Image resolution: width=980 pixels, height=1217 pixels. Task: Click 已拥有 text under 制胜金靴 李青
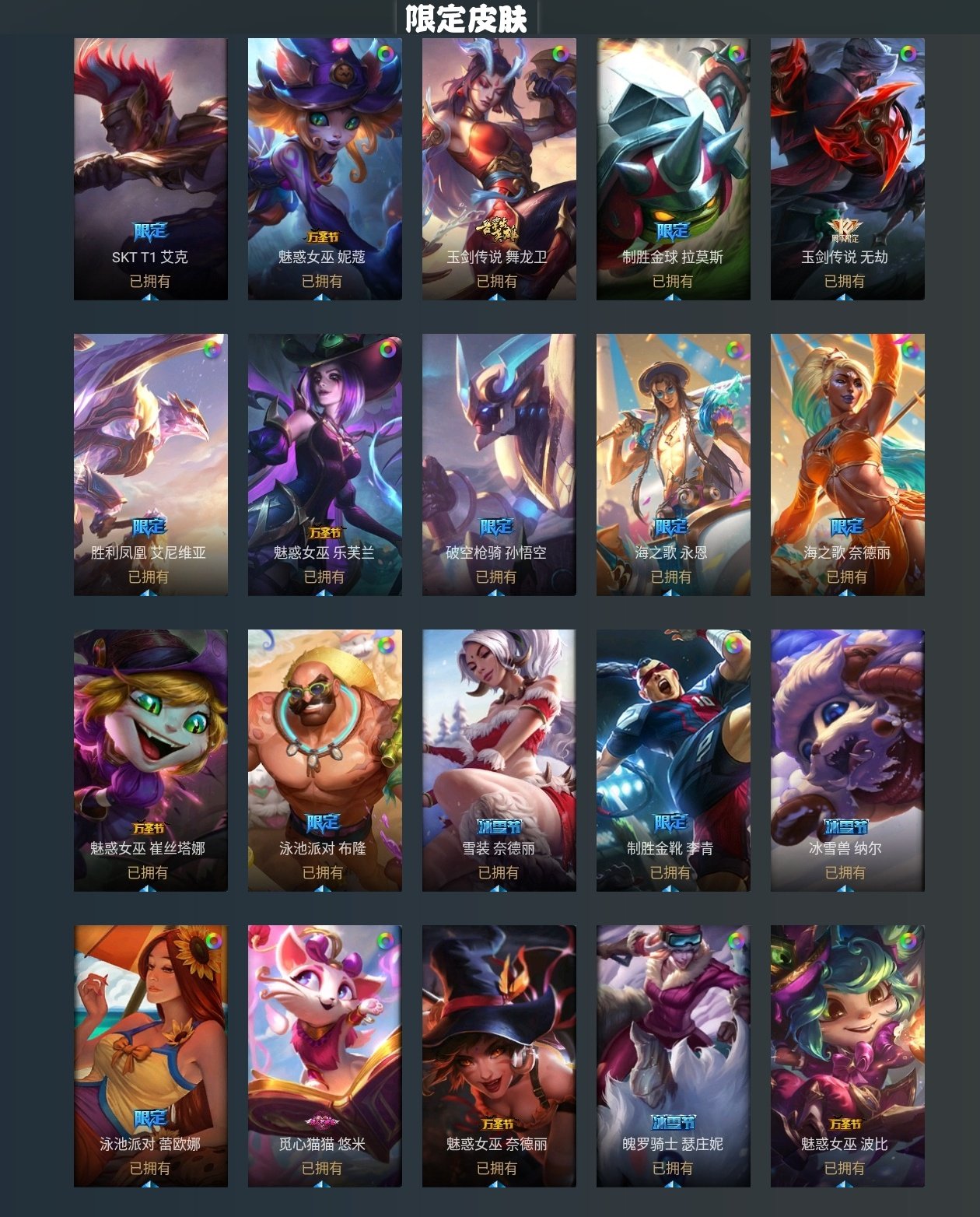click(x=670, y=872)
